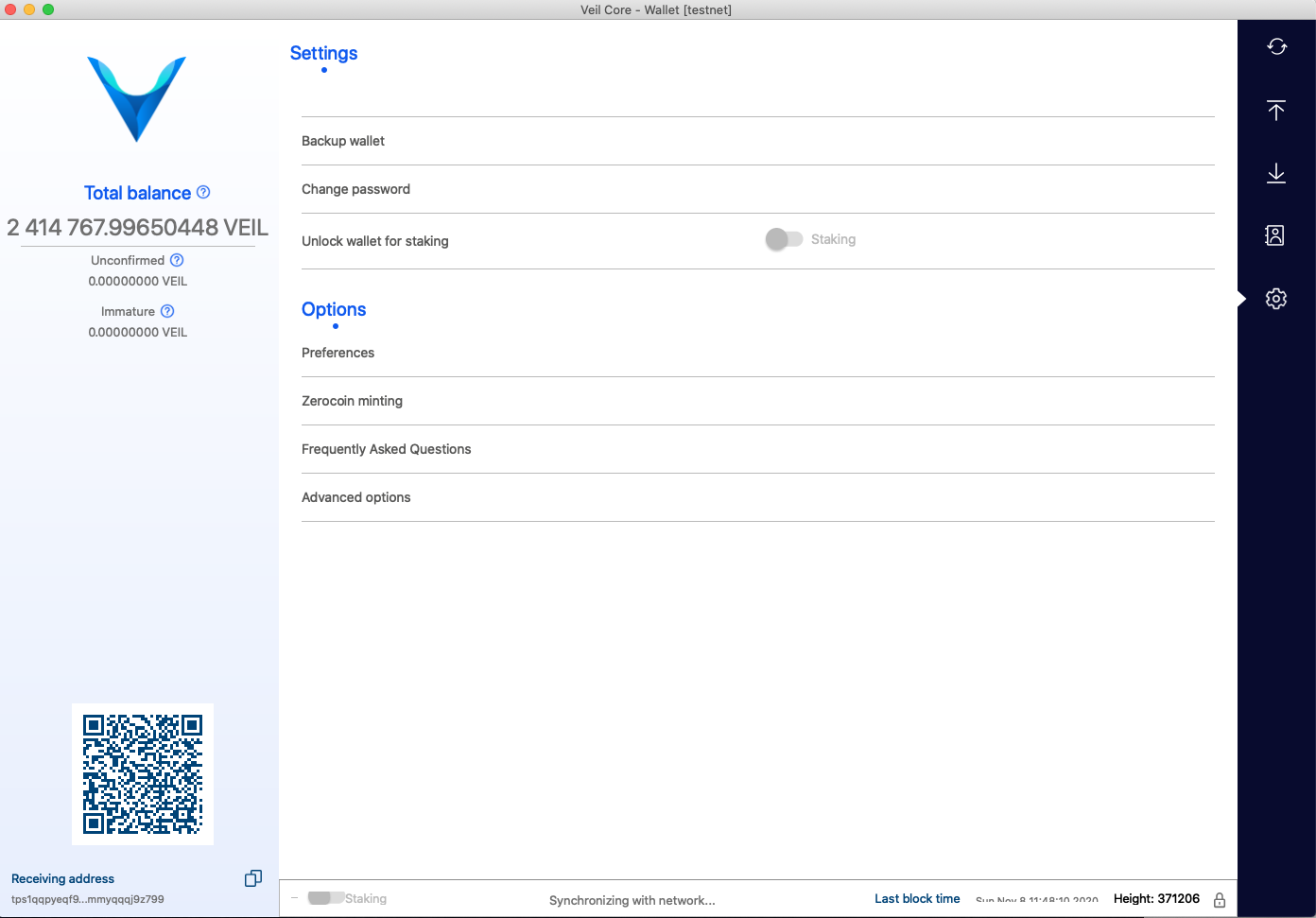The image size is (1316, 918).
Task: Click 'Synchronizing with network...' status text
Action: [x=632, y=900]
